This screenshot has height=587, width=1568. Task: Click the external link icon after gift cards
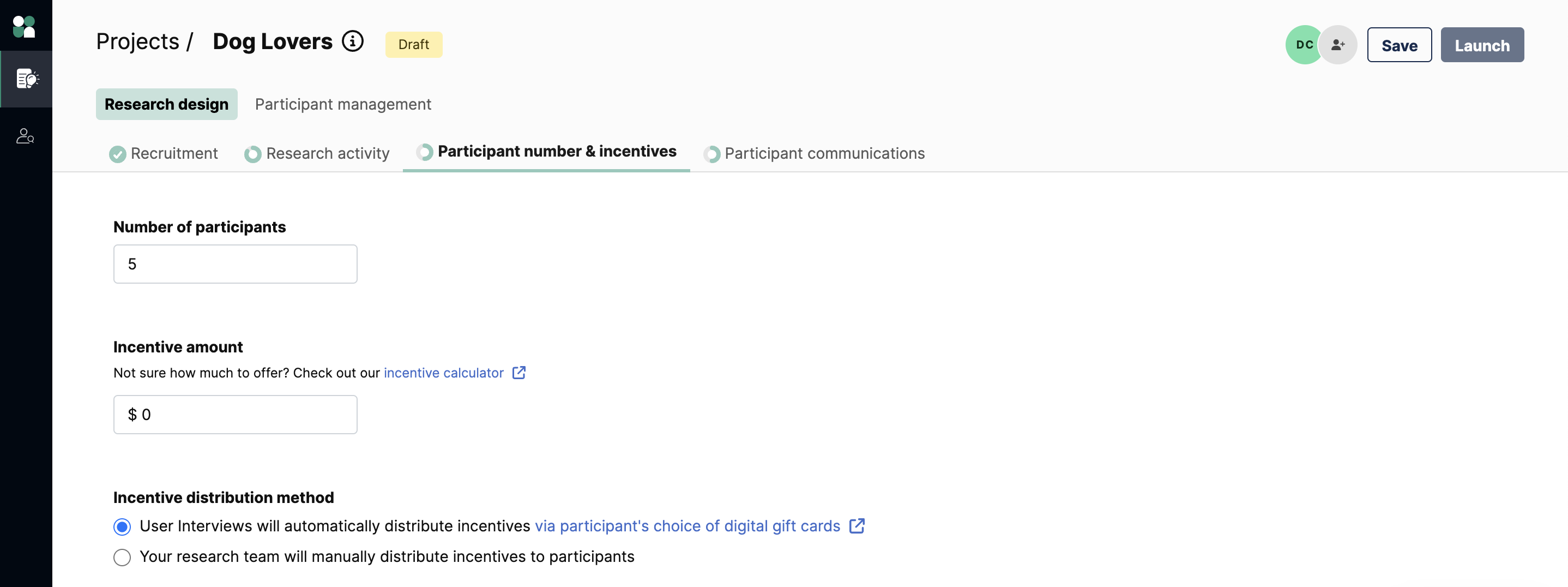pos(857,525)
